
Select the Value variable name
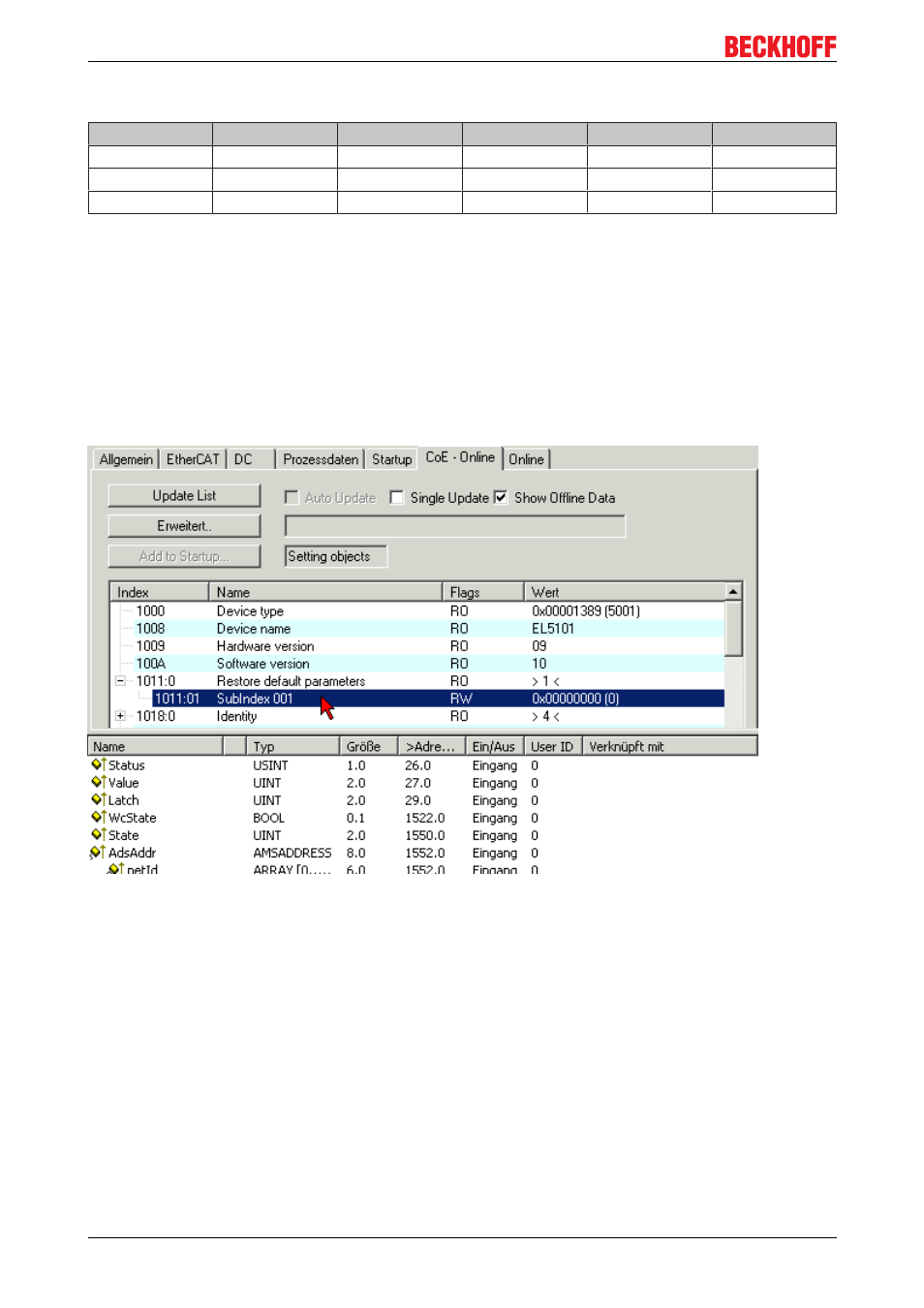[123, 783]
